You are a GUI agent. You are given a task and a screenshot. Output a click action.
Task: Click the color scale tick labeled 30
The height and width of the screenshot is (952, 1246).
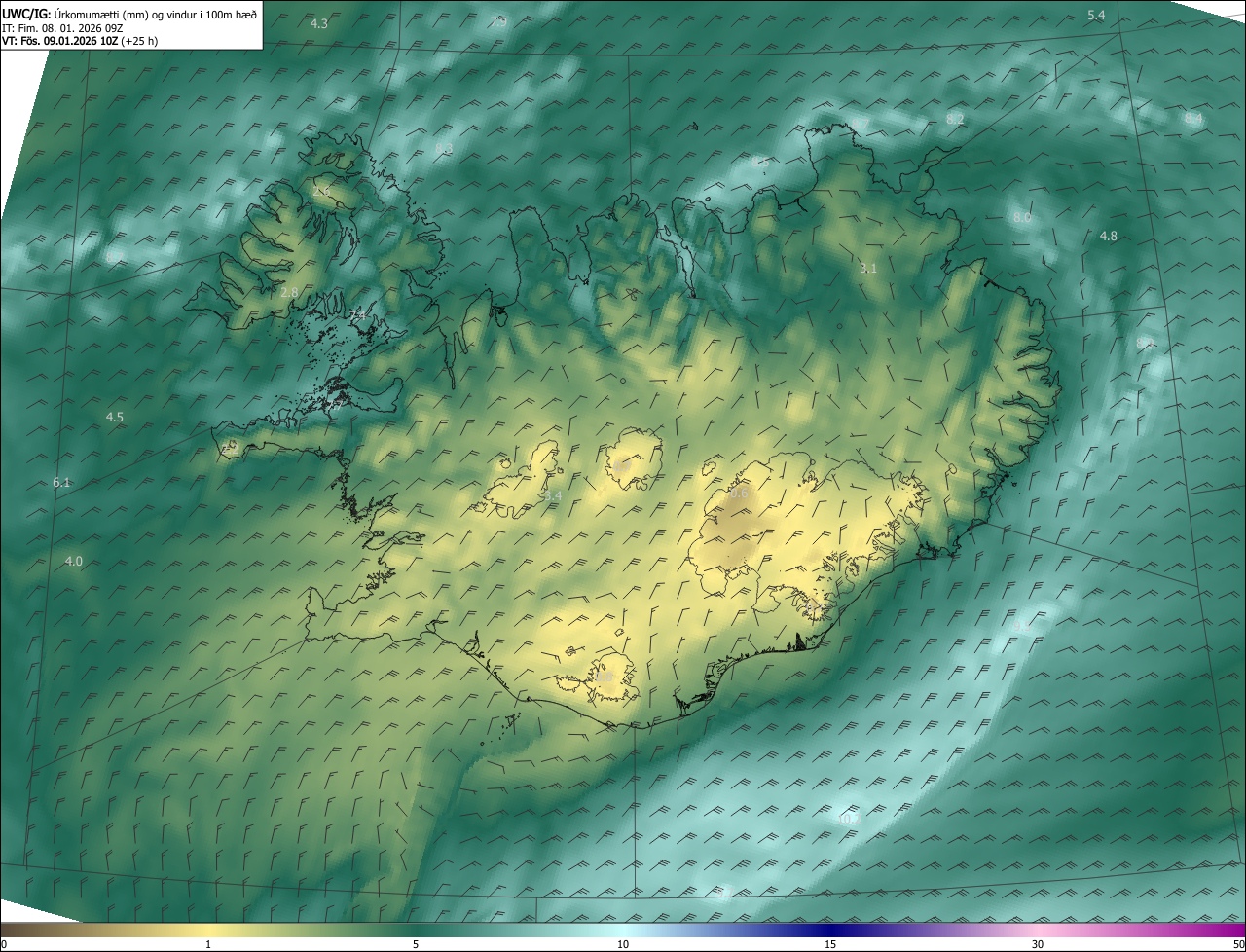click(1038, 944)
